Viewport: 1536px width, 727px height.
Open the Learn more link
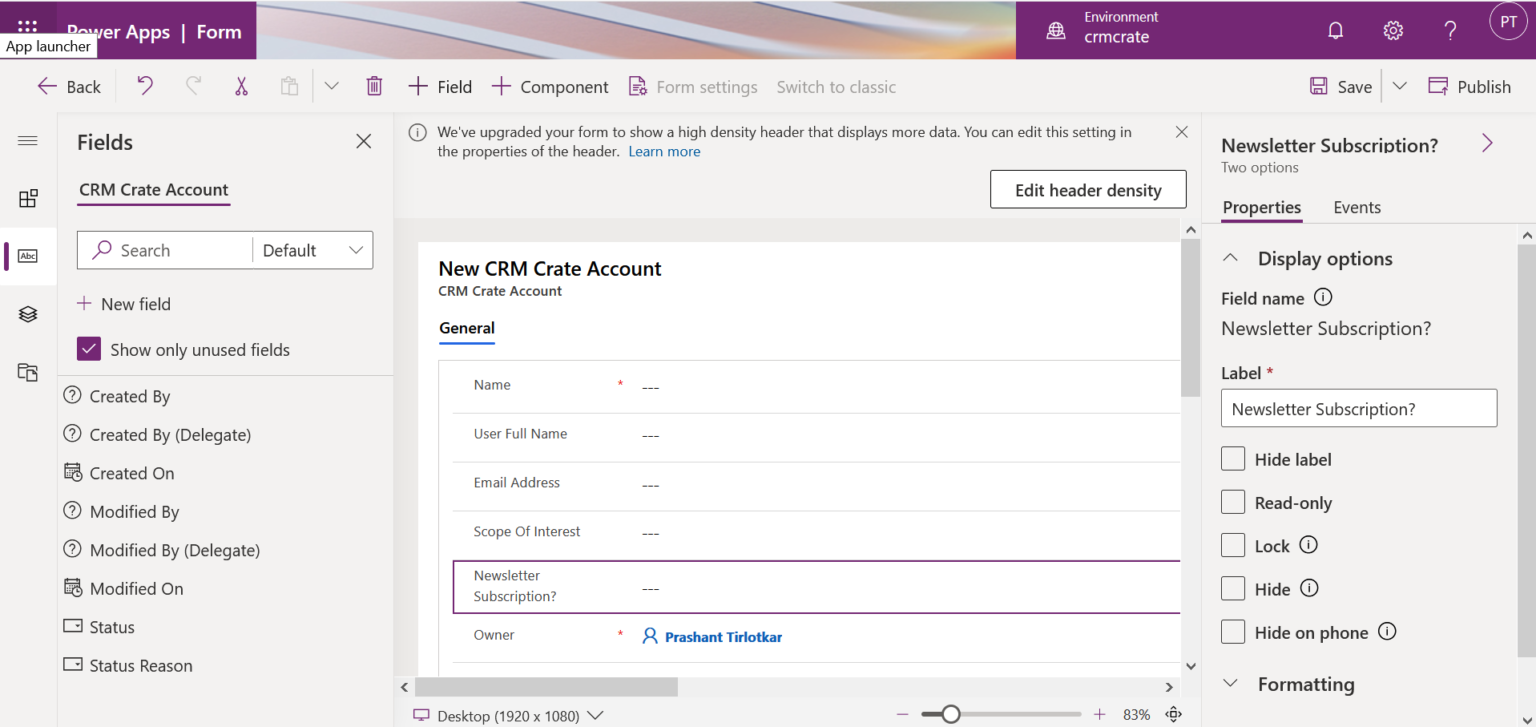664,151
